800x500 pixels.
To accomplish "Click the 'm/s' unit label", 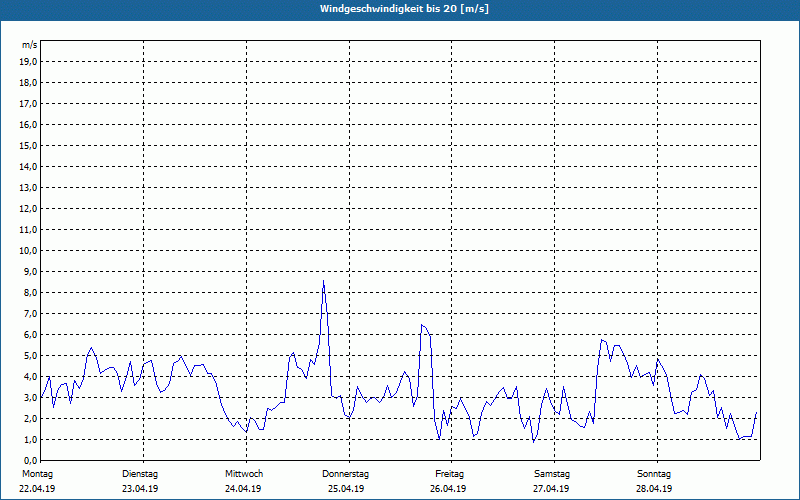I will (x=30, y=45).
